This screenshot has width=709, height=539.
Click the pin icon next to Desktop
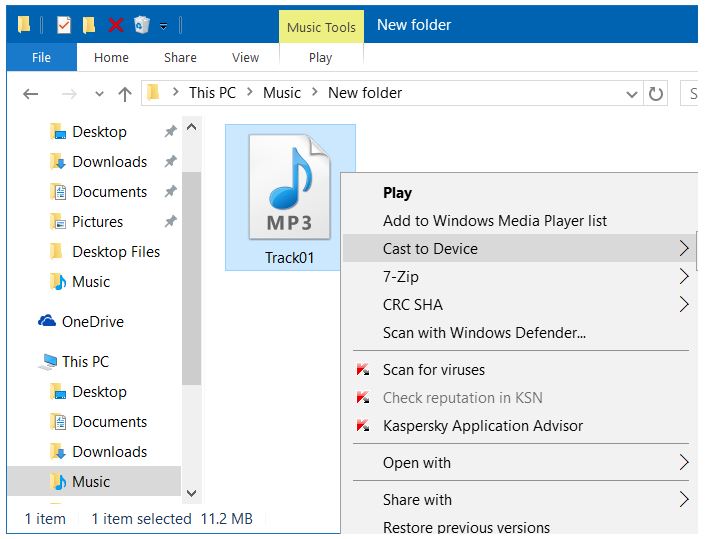click(170, 132)
